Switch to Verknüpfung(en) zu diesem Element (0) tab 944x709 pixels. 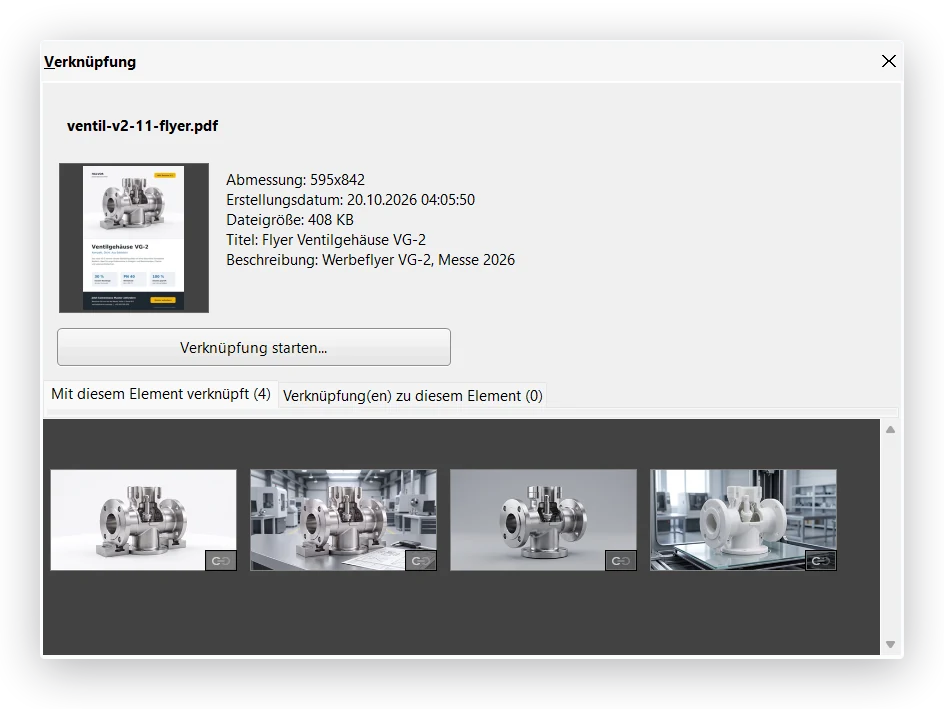pyautogui.click(x=412, y=396)
